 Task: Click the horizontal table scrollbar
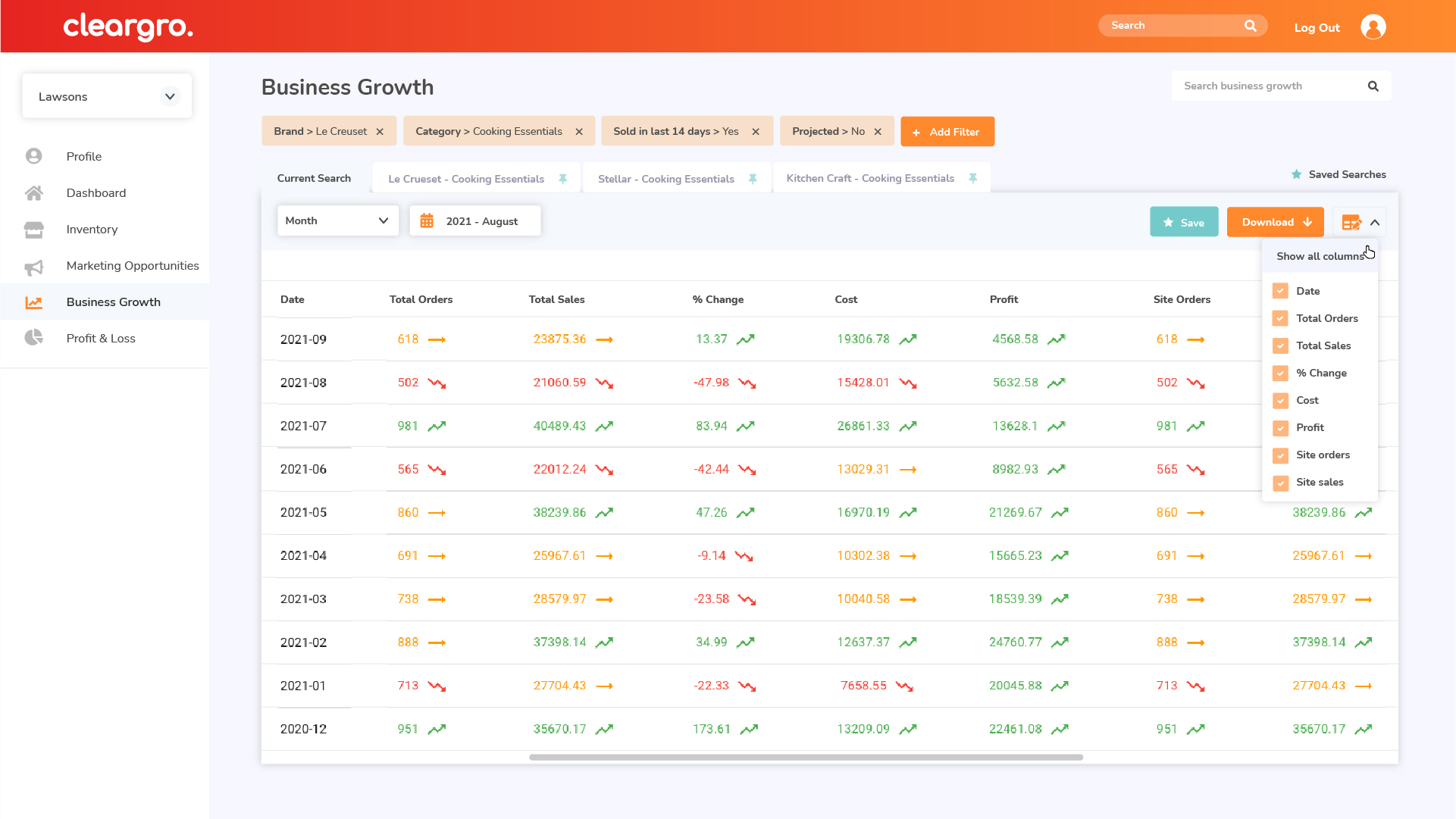coord(806,757)
